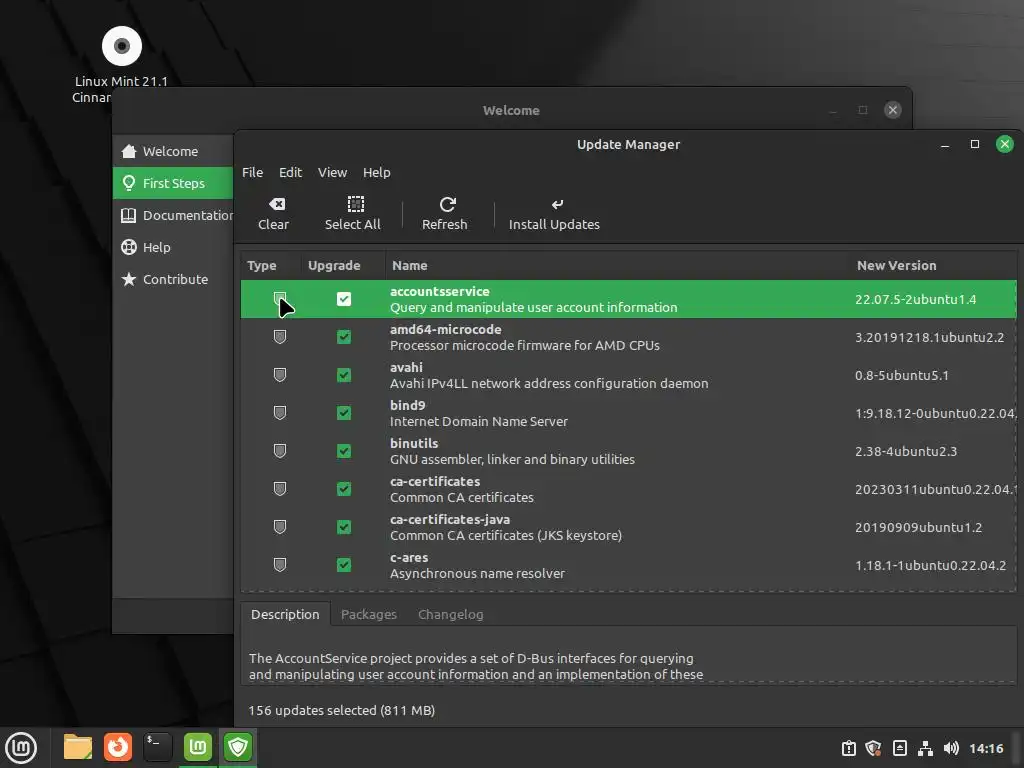Image resolution: width=1024 pixels, height=768 pixels.
Task: Click Select All in the toolbar
Action: coord(353,214)
